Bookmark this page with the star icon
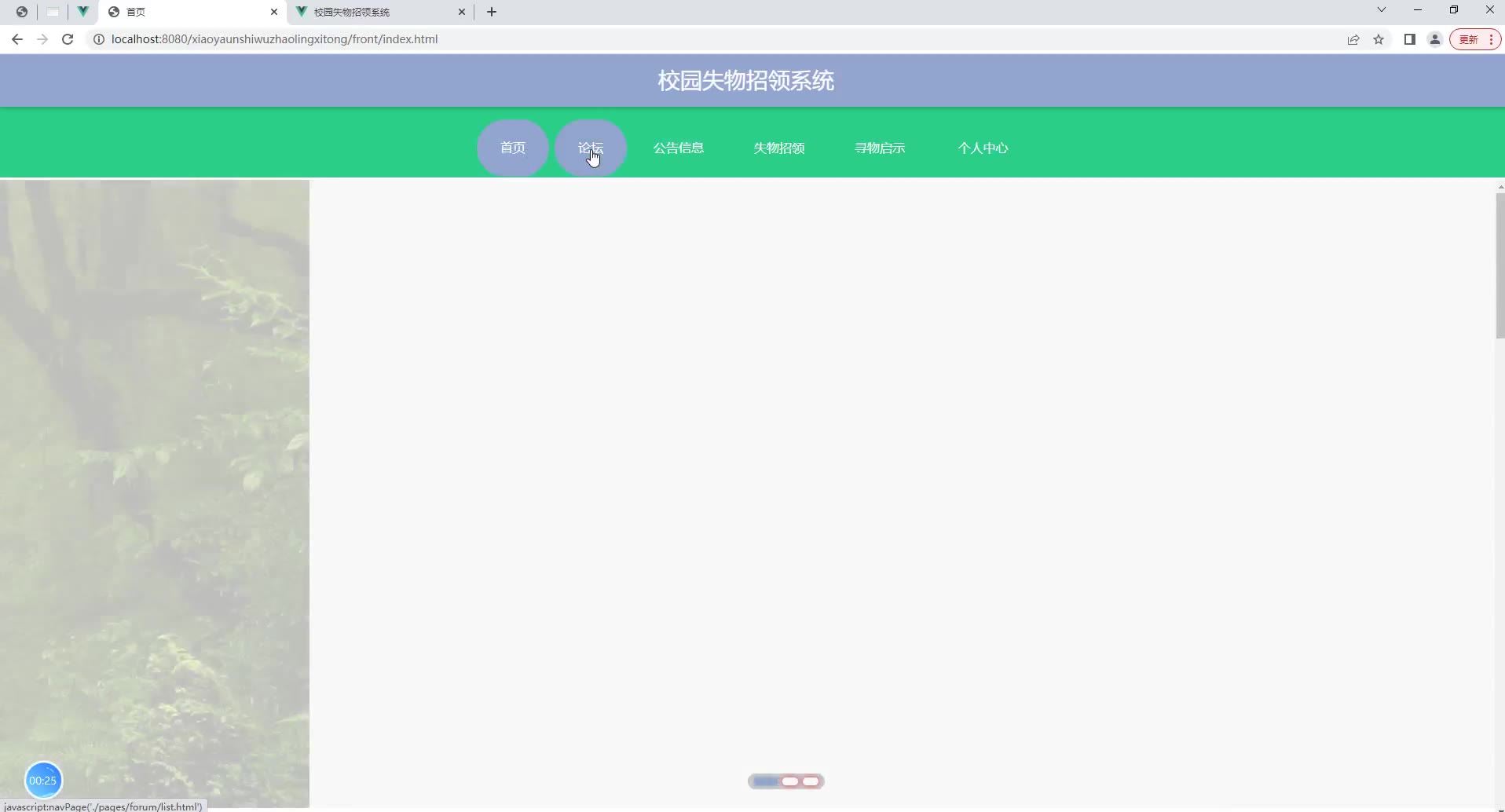 click(1379, 39)
